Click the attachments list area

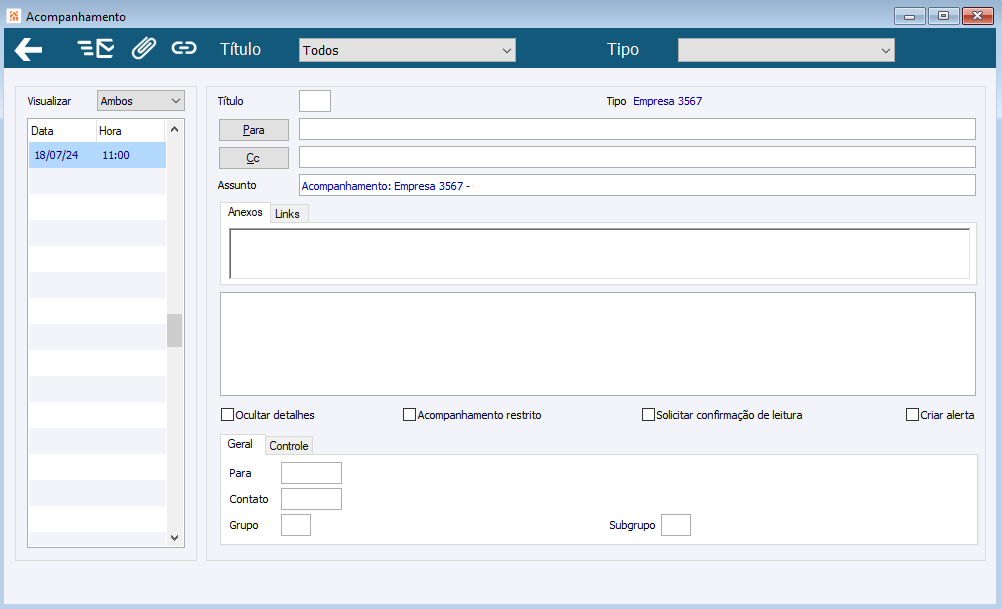(599, 254)
